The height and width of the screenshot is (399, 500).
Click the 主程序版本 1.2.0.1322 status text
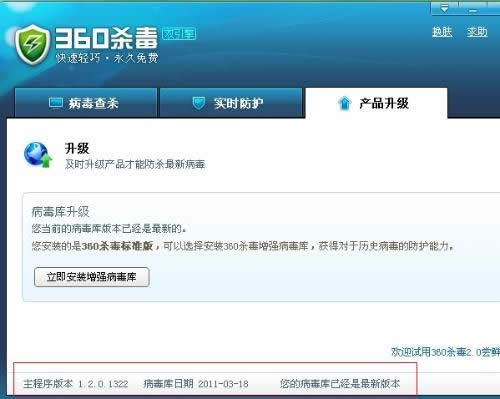coord(76,384)
